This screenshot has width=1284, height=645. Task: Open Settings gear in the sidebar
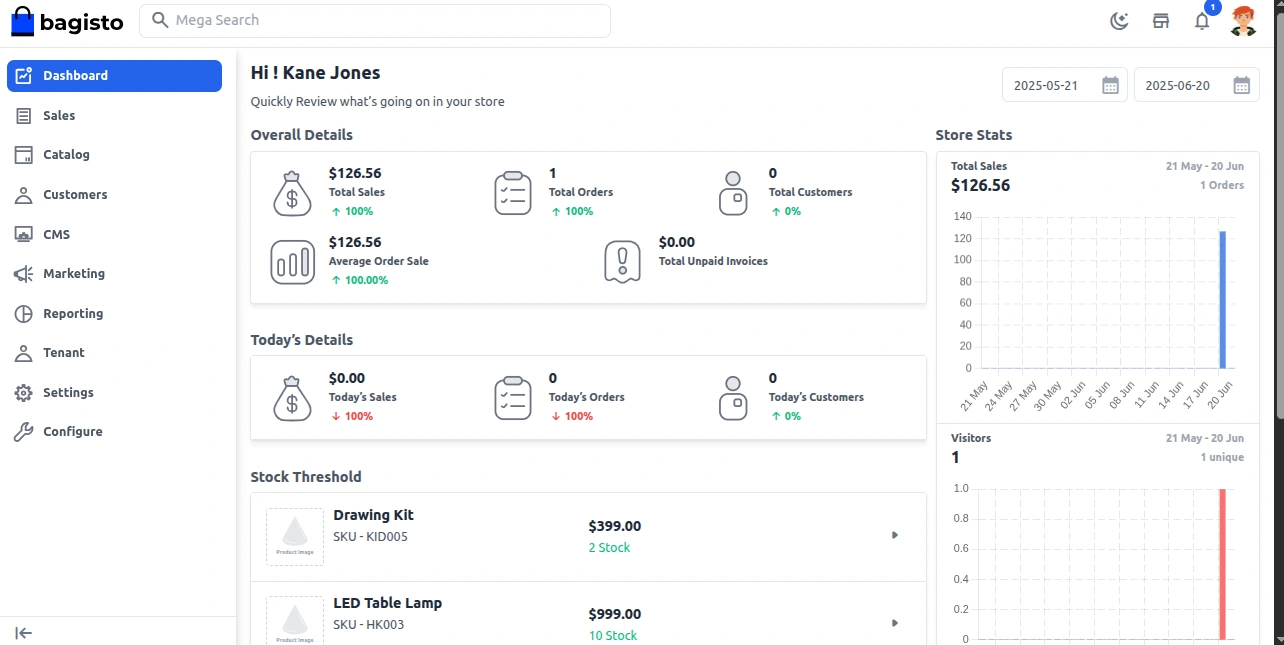point(24,393)
